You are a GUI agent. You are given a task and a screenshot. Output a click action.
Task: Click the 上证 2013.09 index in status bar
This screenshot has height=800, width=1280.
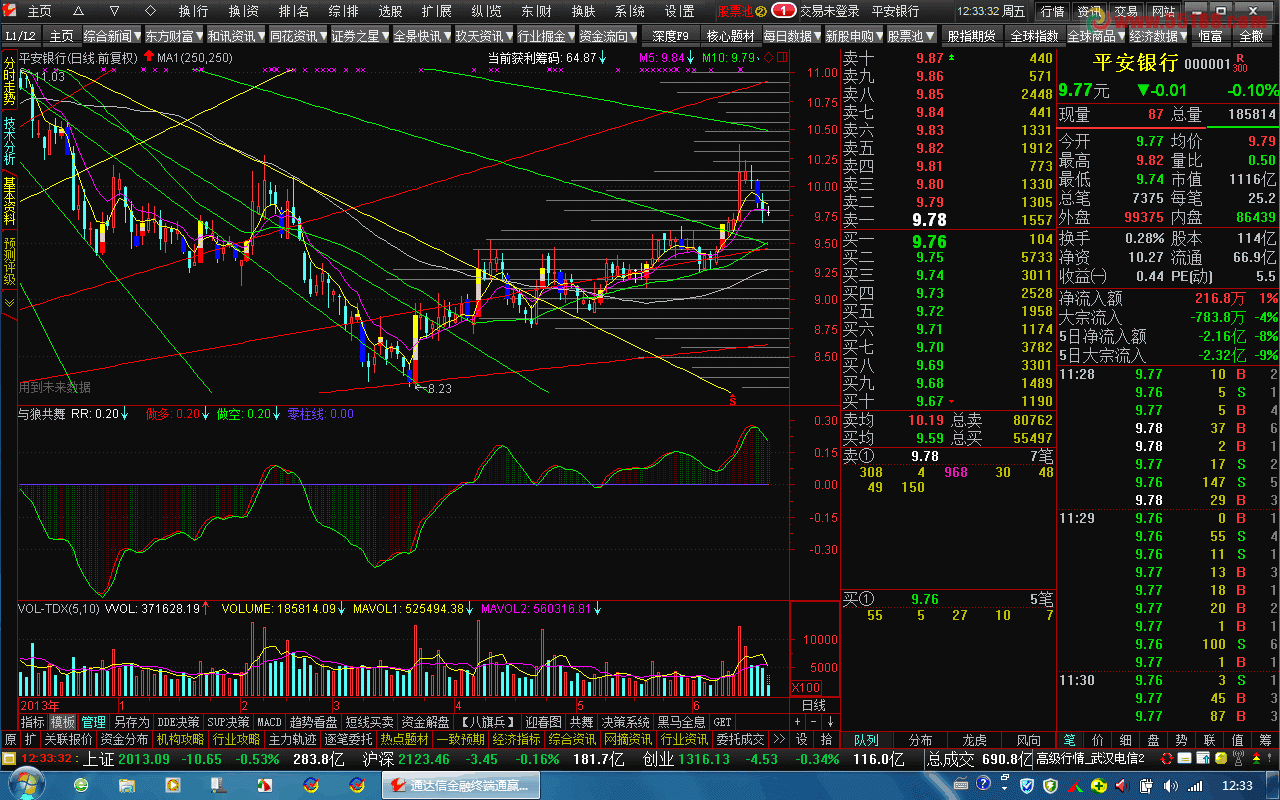[125, 759]
